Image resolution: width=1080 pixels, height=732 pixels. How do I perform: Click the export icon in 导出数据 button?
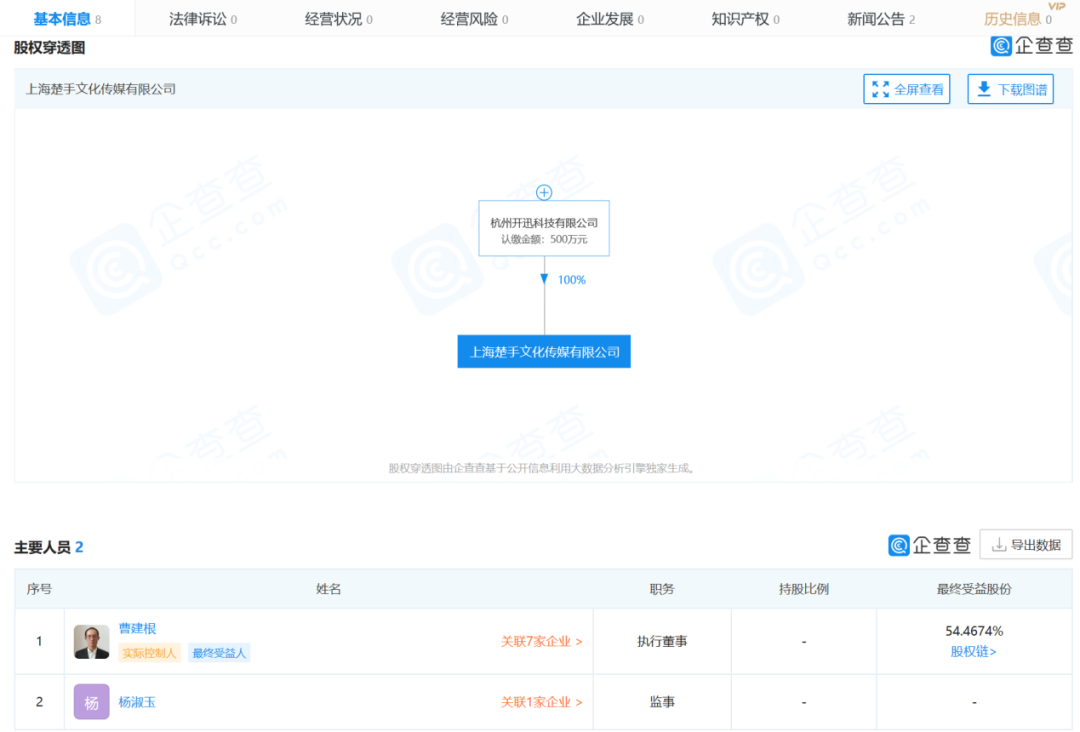pyautogui.click(x=1000, y=544)
